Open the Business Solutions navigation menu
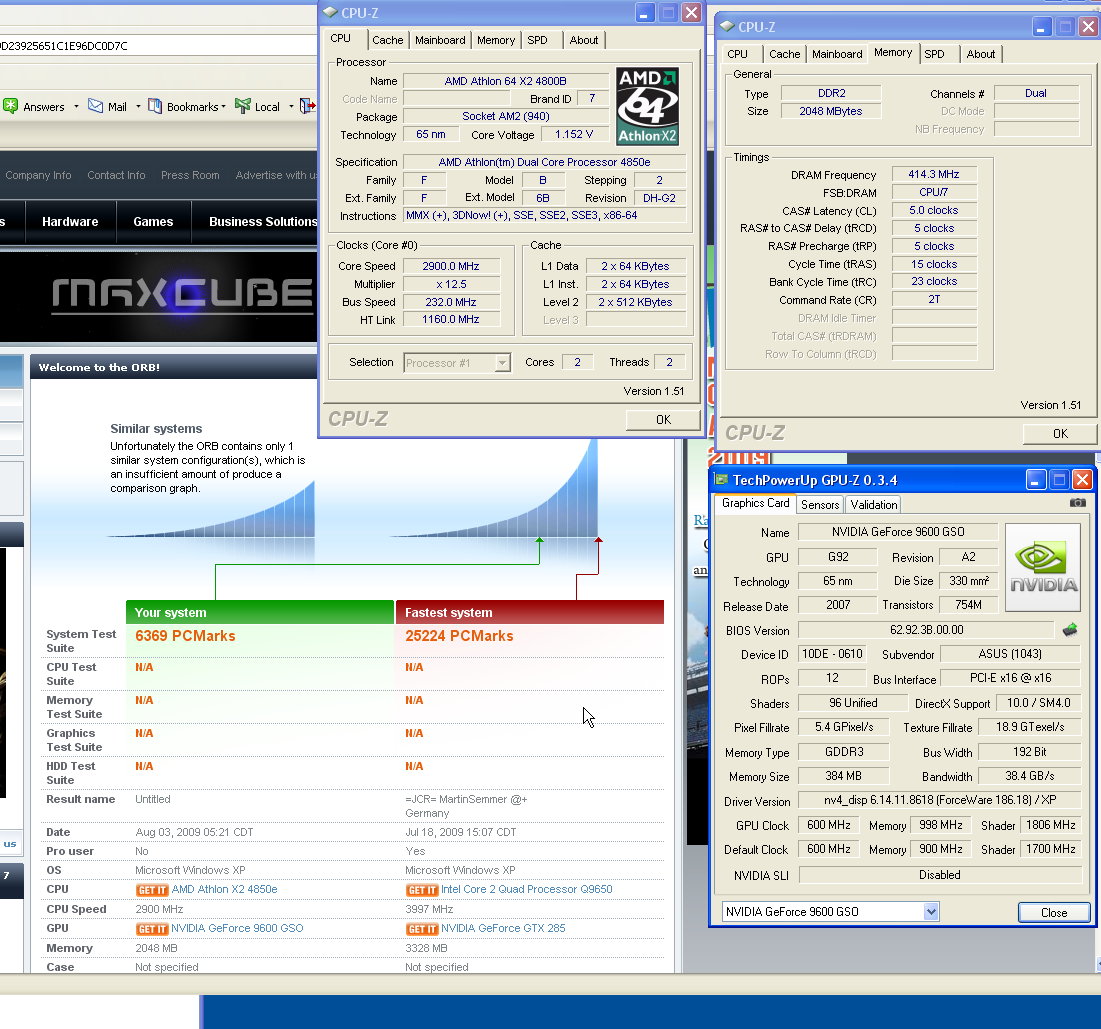Screen dimensions: 1101x1029 coord(263,221)
